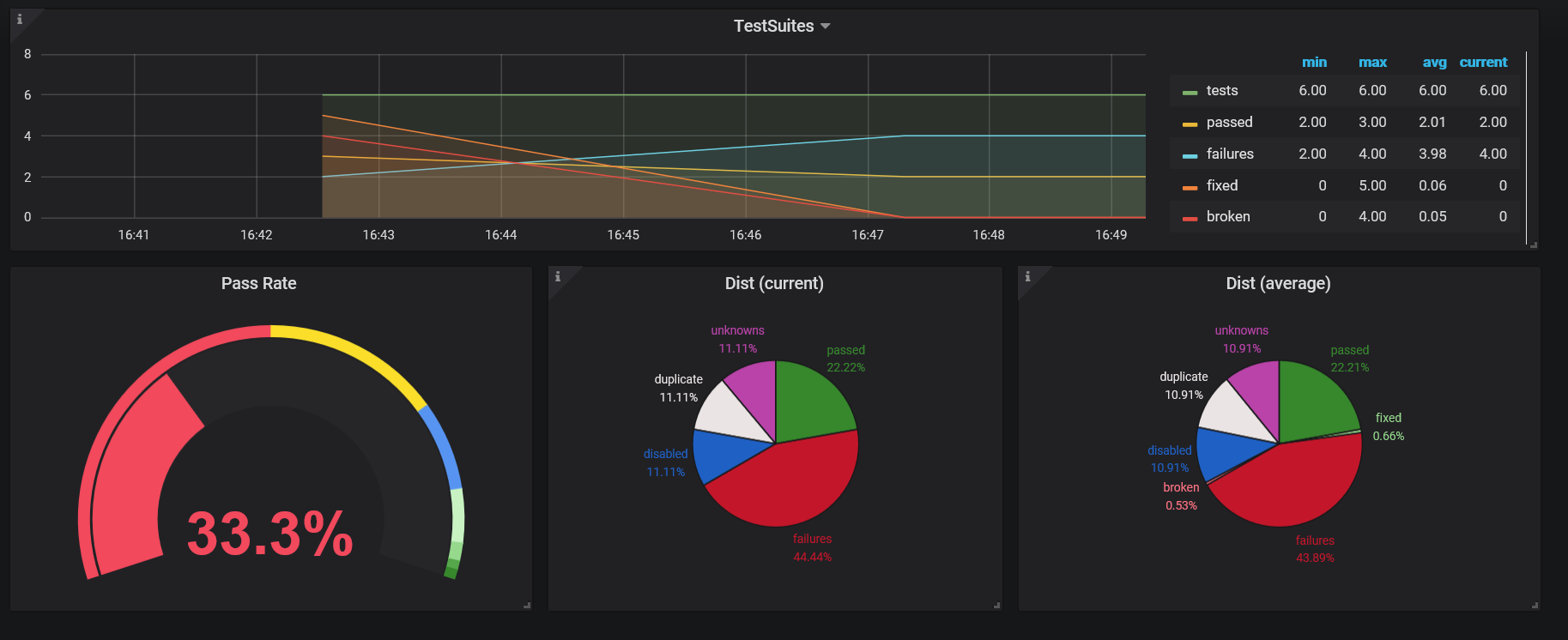Select the failures 43.89% pie label
The height and width of the screenshot is (640, 1568).
[x=1315, y=549]
